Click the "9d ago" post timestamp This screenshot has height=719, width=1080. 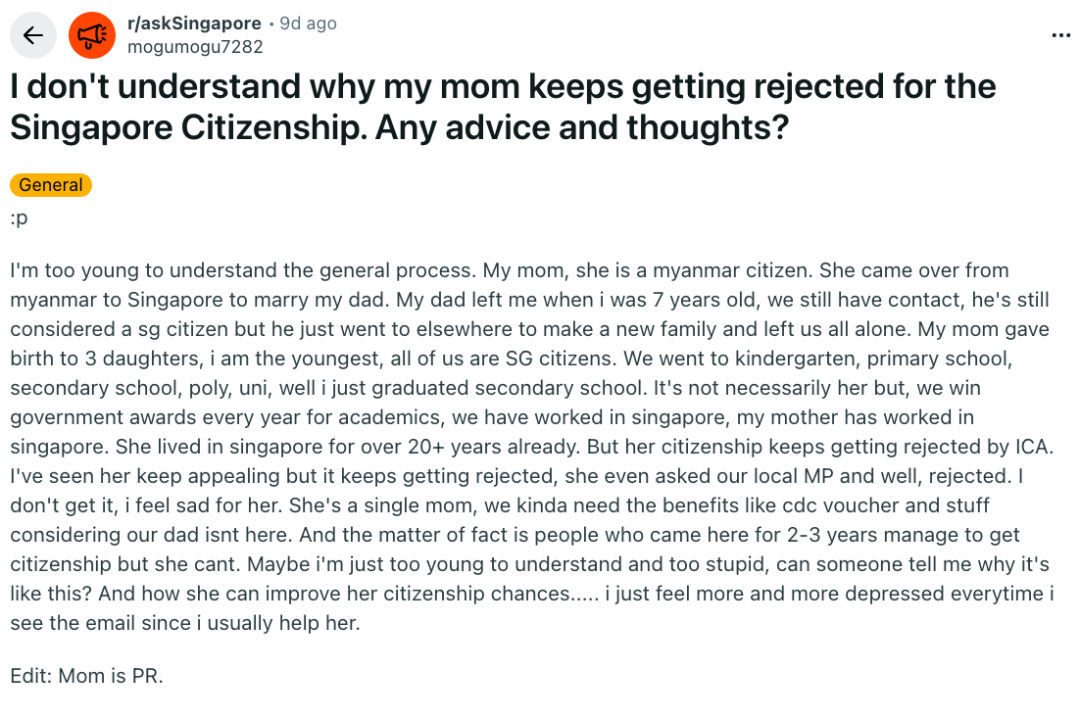pos(308,23)
